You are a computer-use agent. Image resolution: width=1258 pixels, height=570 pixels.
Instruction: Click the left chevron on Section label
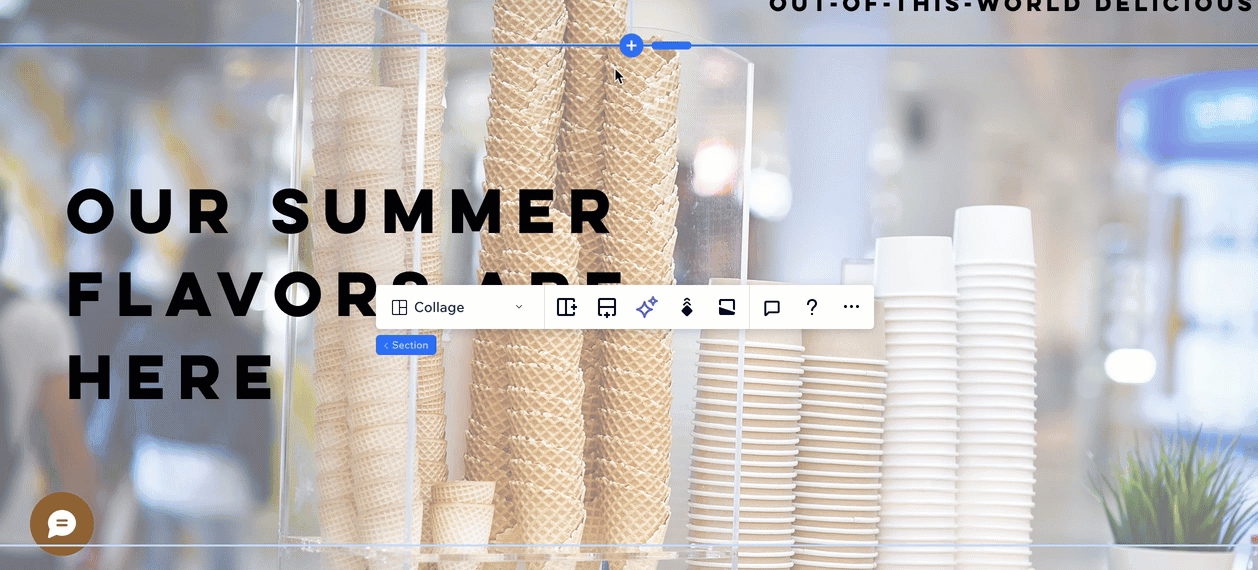386,345
